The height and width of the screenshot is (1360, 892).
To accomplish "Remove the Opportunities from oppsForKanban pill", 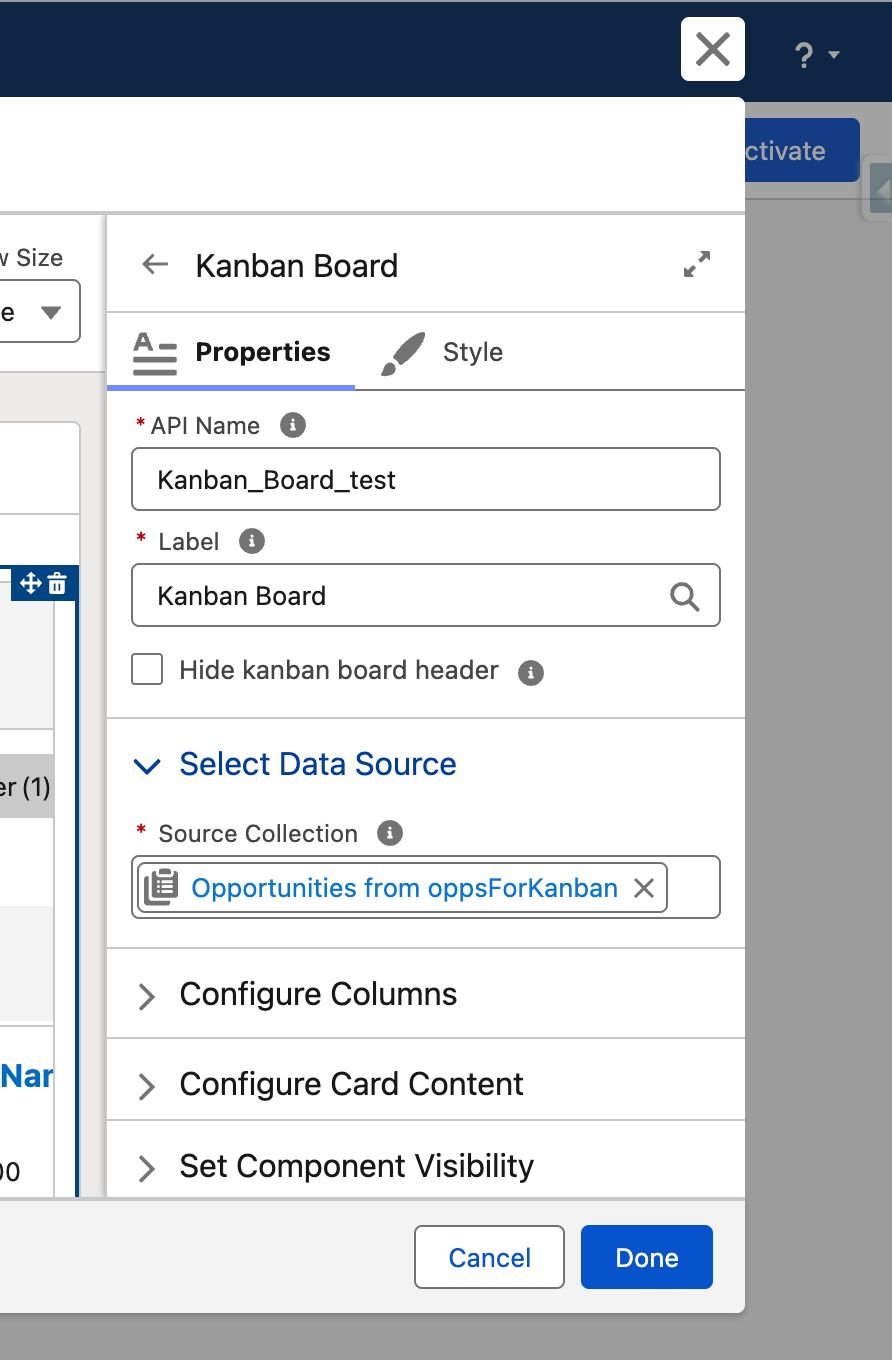I will click(x=644, y=888).
